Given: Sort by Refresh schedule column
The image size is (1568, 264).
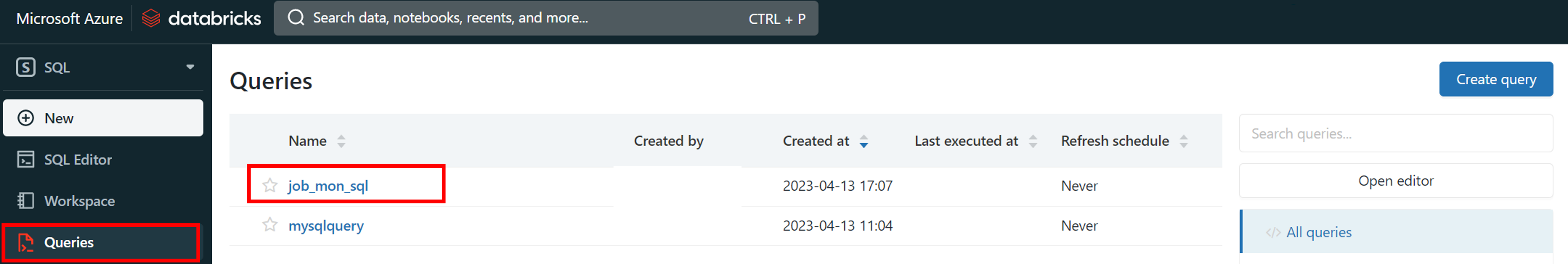Looking at the screenshot, I should pos(1183,141).
